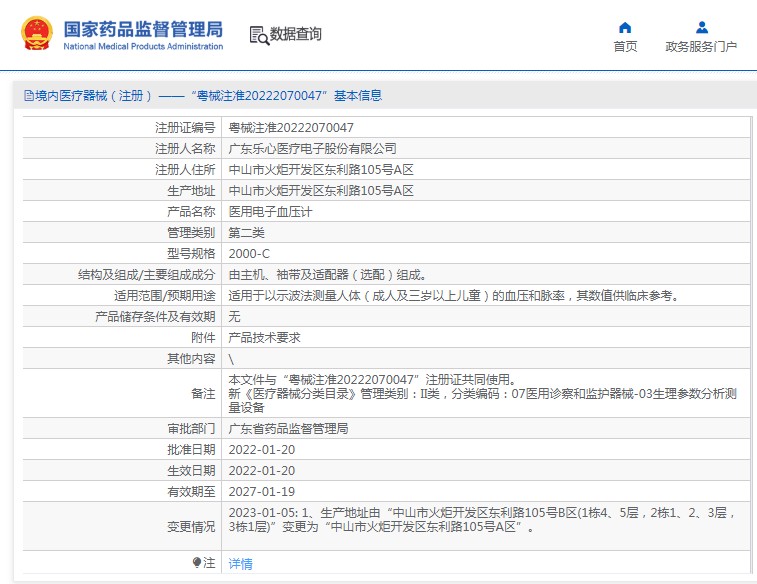Viewport: 757px width, 584px height.
Task: Click the 注册人住所 row label
Action: pyautogui.click(x=185, y=169)
